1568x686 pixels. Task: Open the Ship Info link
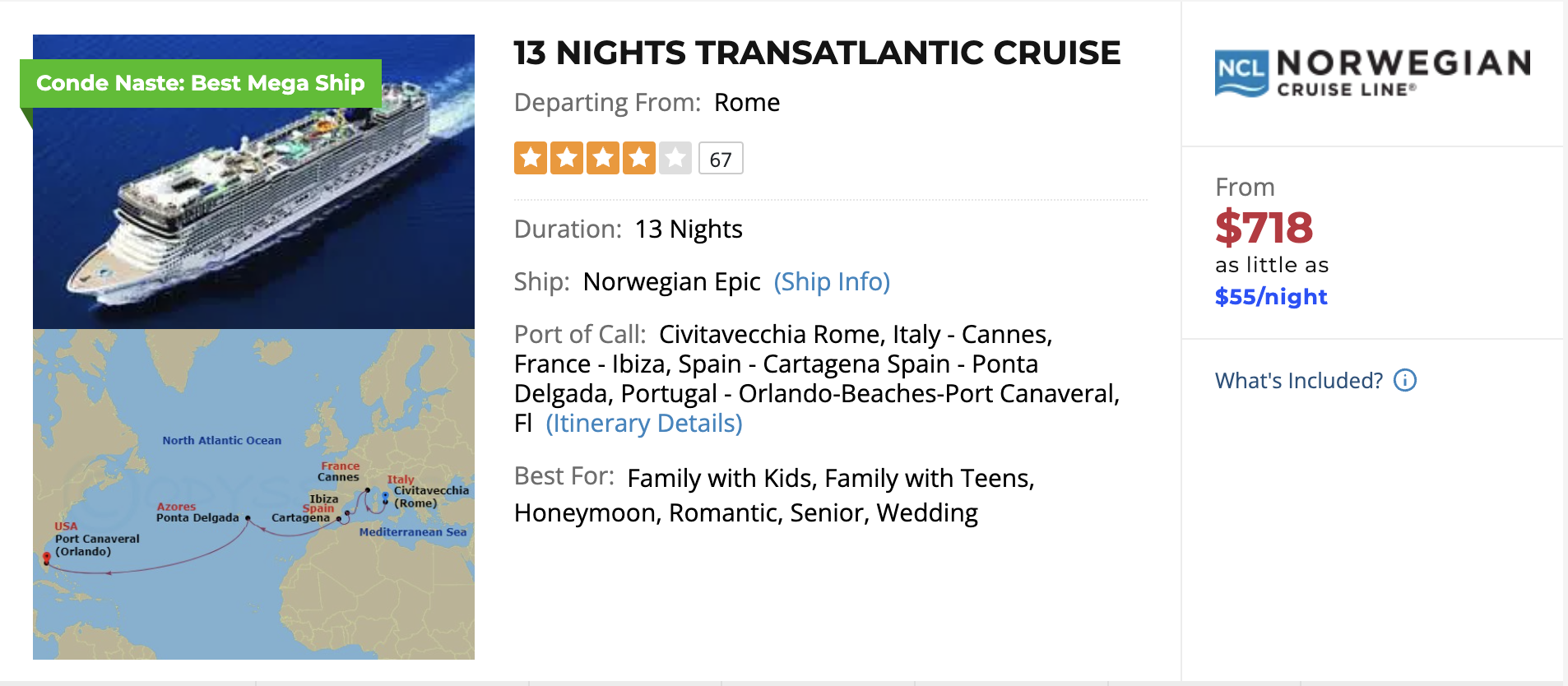tap(832, 281)
